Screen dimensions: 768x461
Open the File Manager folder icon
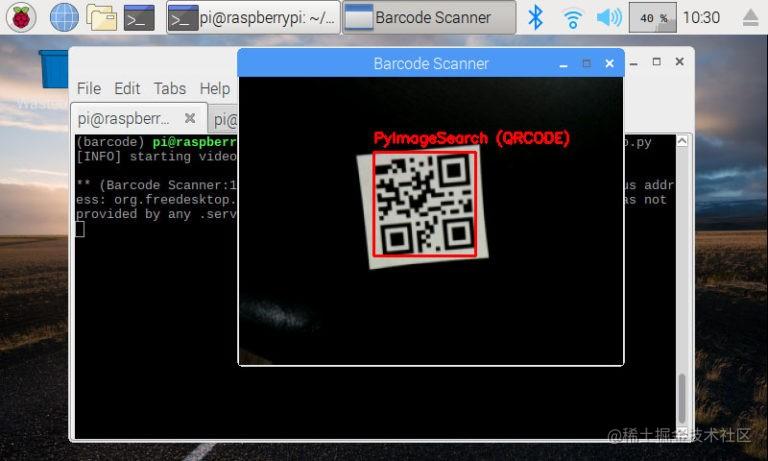[x=101, y=17]
